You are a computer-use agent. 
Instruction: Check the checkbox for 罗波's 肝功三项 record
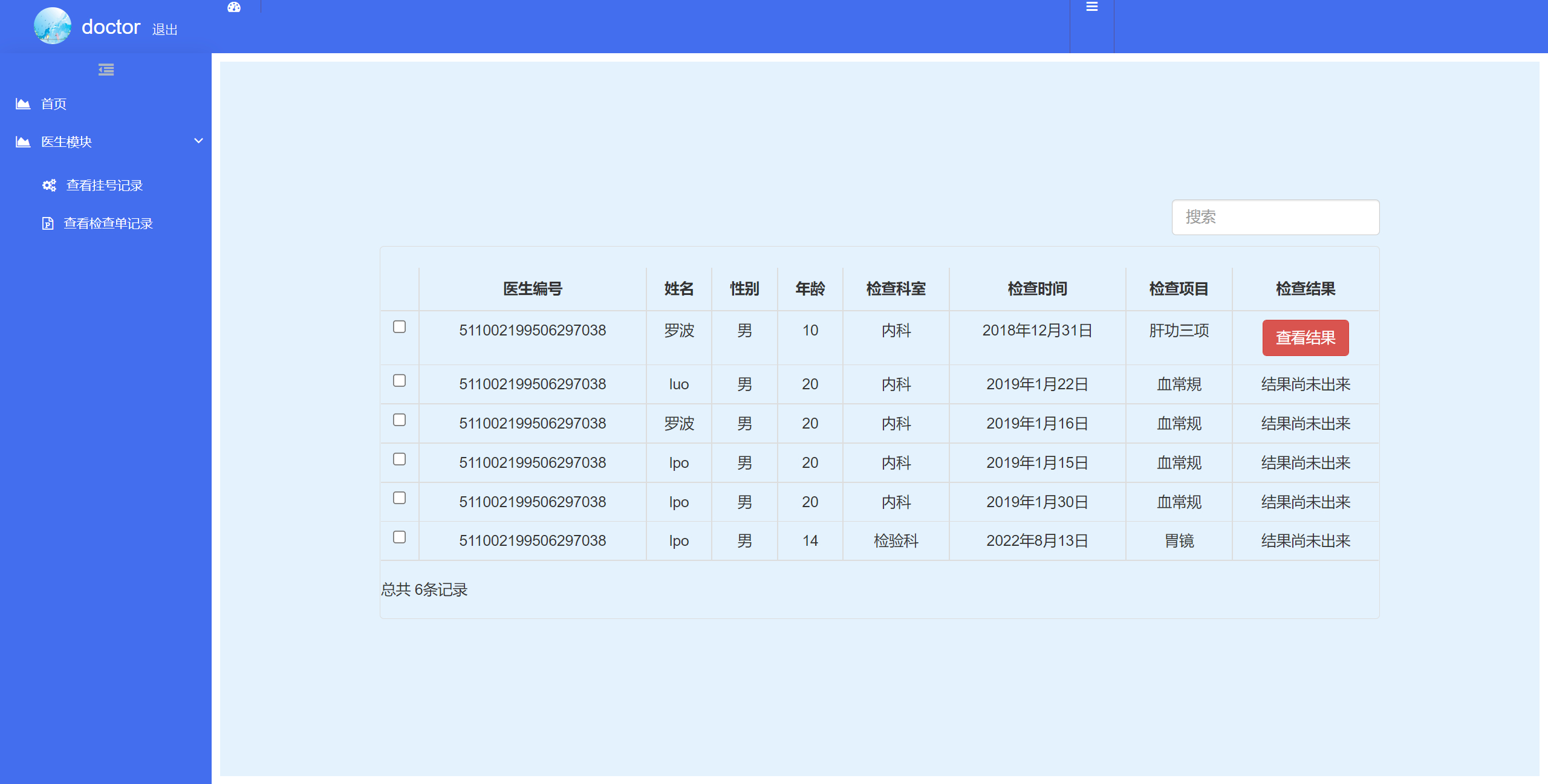[399, 327]
